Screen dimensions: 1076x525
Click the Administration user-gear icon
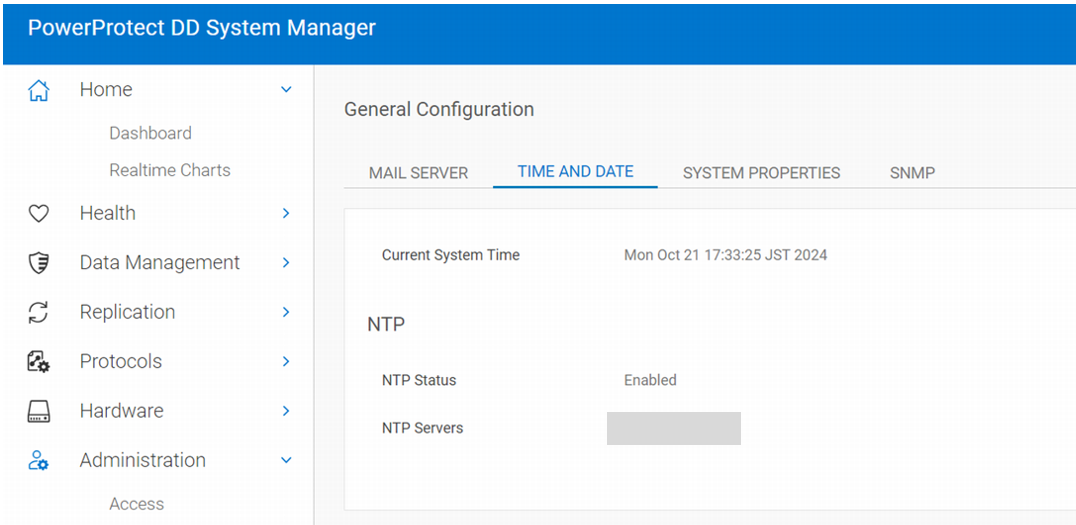(38, 460)
